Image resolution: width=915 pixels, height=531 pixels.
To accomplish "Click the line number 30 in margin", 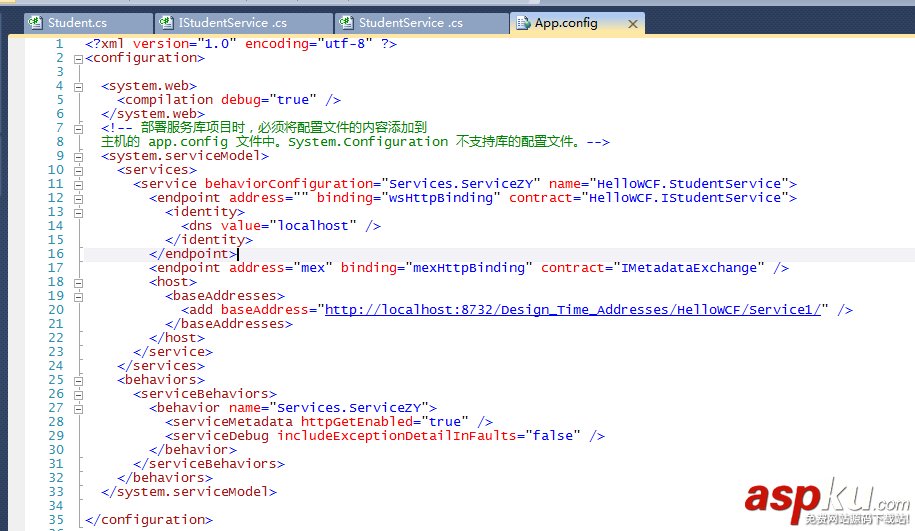I will coord(55,450).
